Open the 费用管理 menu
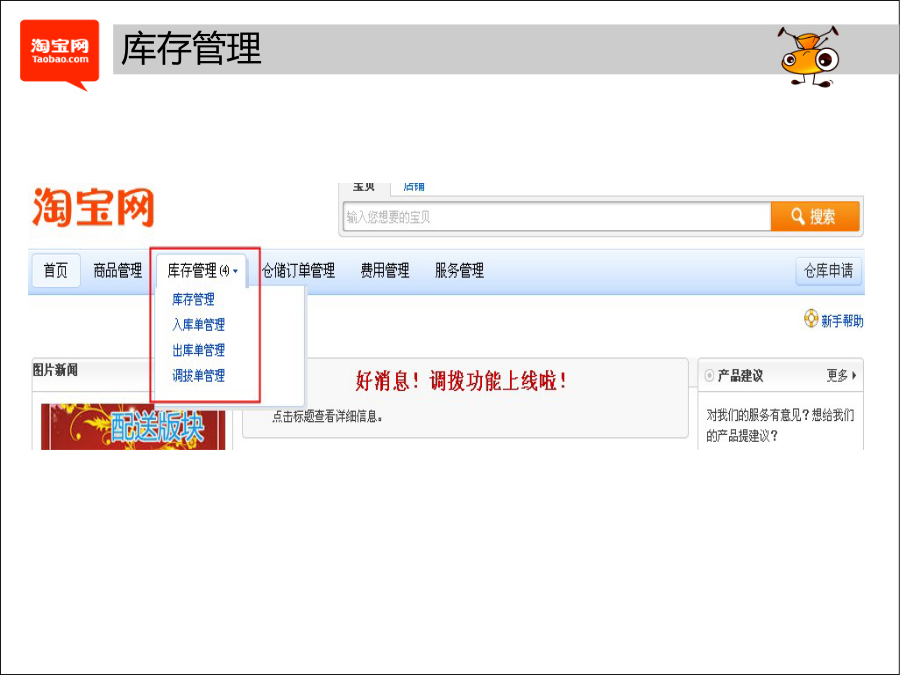Screen dimensions: 900x675 pos(385,270)
